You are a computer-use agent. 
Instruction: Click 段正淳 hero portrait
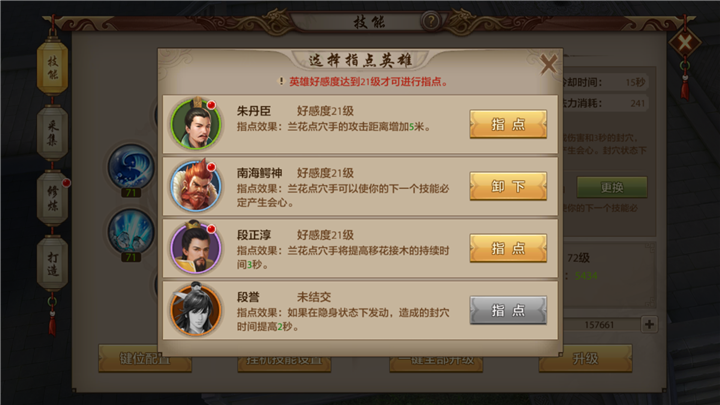(196, 248)
